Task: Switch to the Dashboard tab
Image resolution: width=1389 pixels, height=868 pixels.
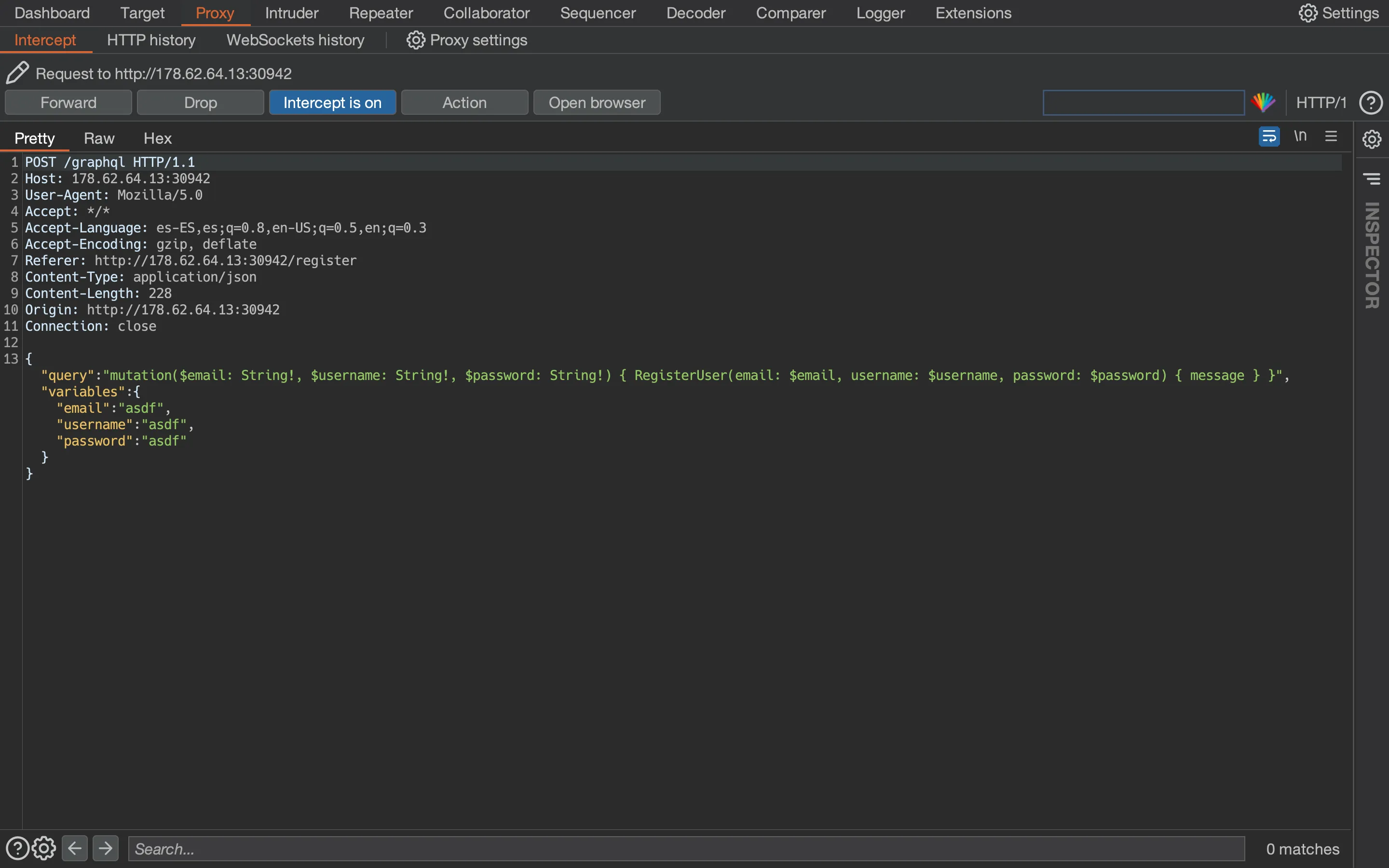Action: [52, 13]
